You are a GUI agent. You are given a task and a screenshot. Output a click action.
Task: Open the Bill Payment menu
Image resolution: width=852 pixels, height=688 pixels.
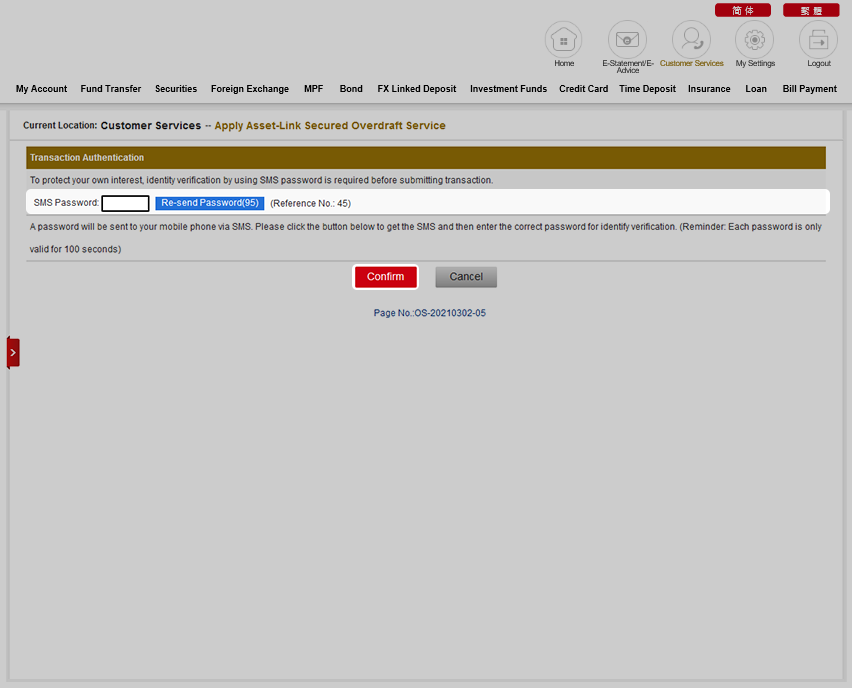point(809,89)
